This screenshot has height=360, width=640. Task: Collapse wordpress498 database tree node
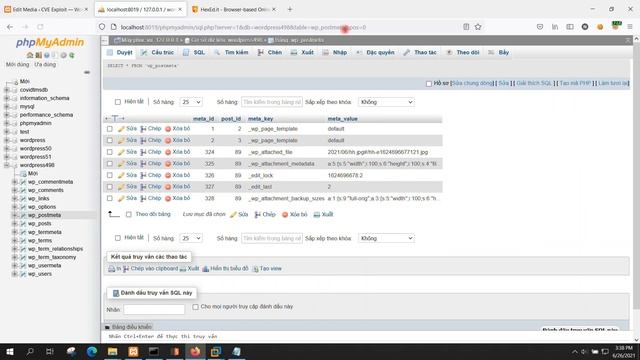[7, 165]
